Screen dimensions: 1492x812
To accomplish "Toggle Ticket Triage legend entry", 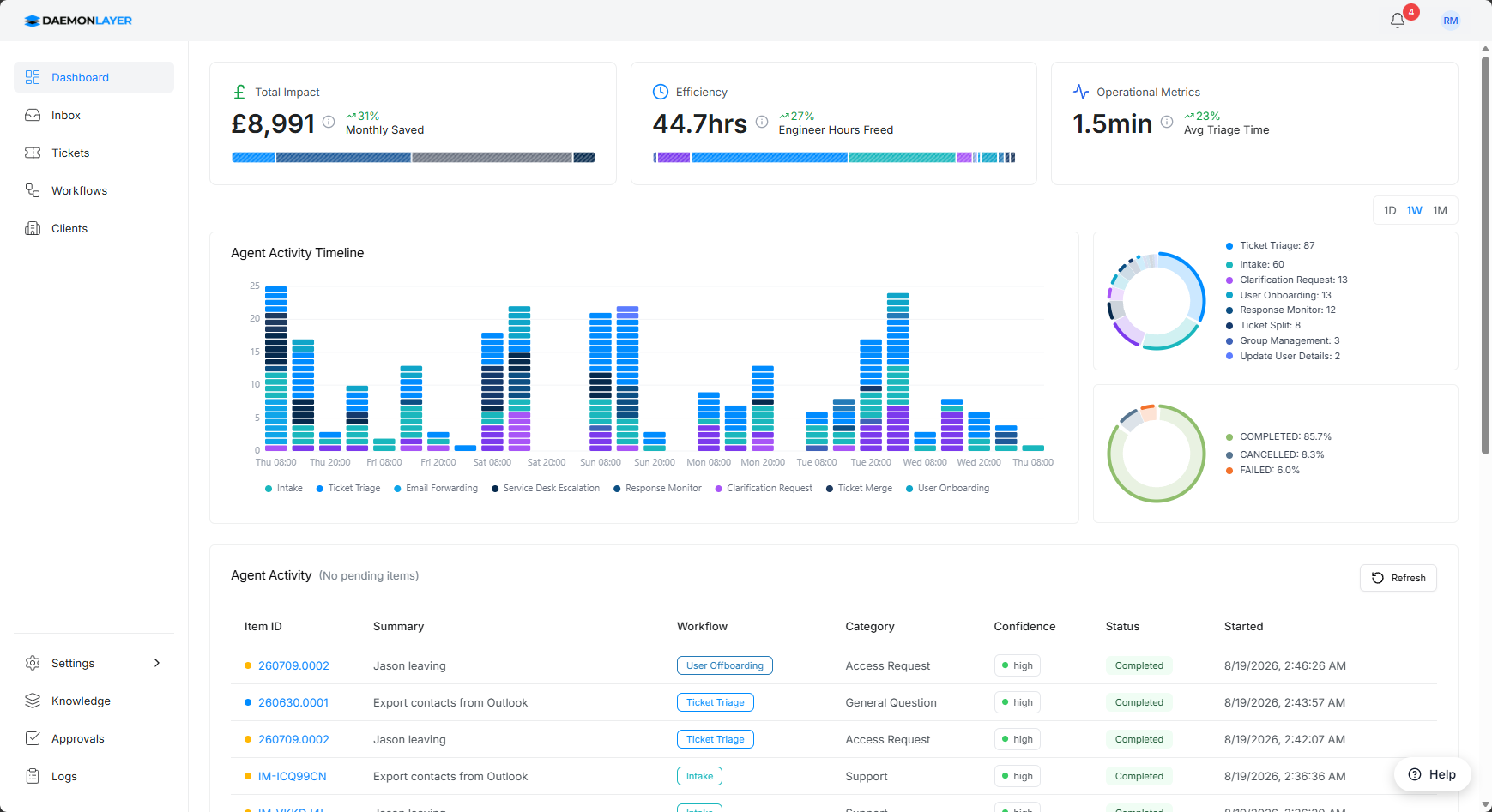I will pyautogui.click(x=348, y=488).
